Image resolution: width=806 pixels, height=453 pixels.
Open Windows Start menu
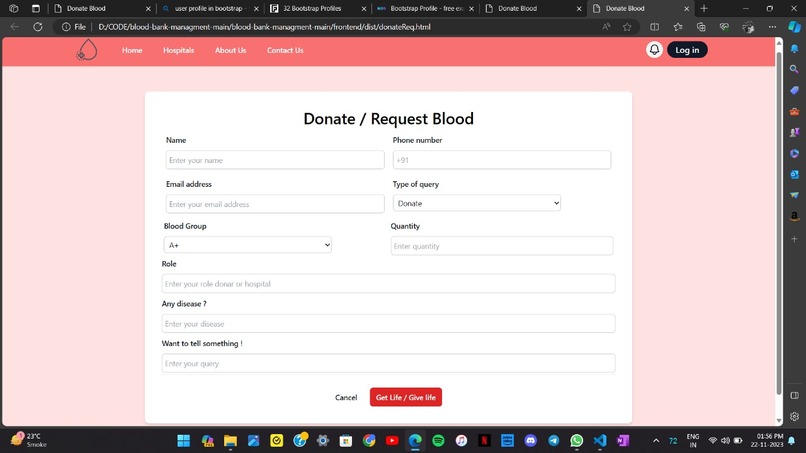click(x=184, y=441)
